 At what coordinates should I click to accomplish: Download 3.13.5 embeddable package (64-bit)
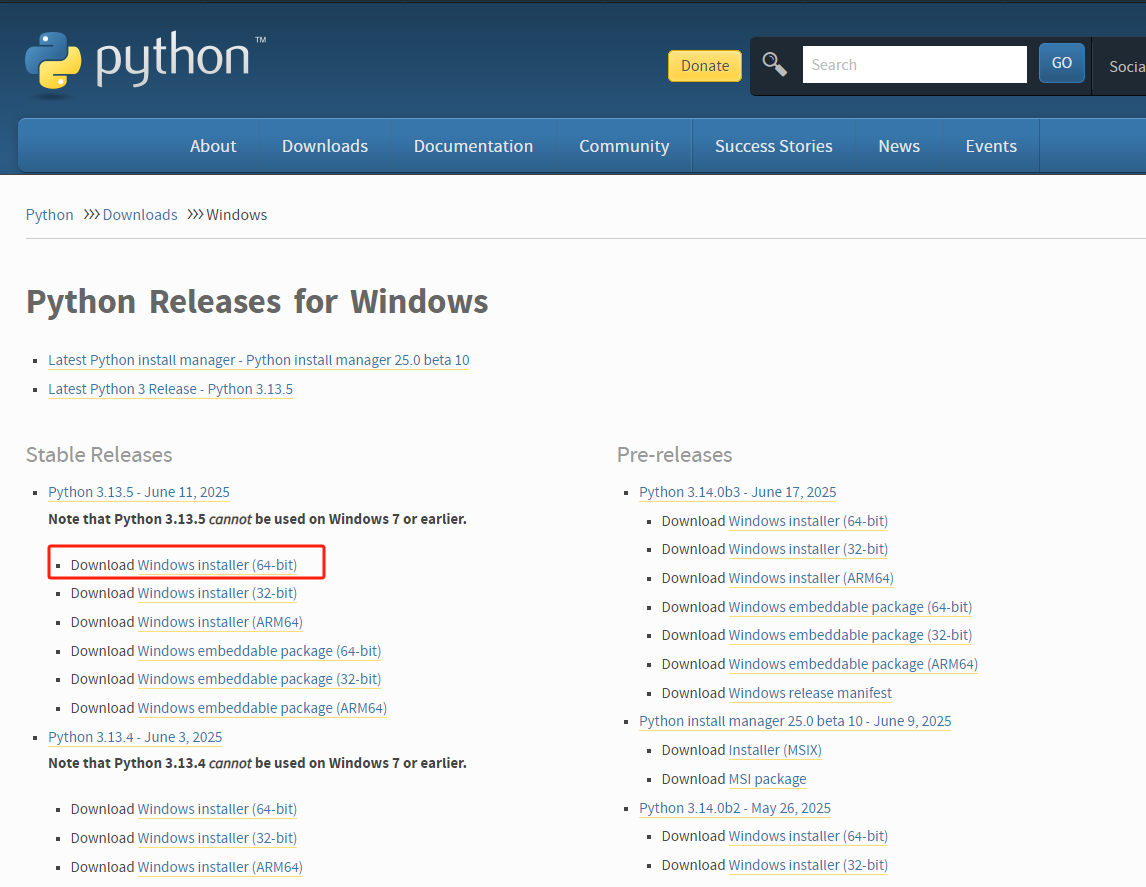tap(259, 651)
